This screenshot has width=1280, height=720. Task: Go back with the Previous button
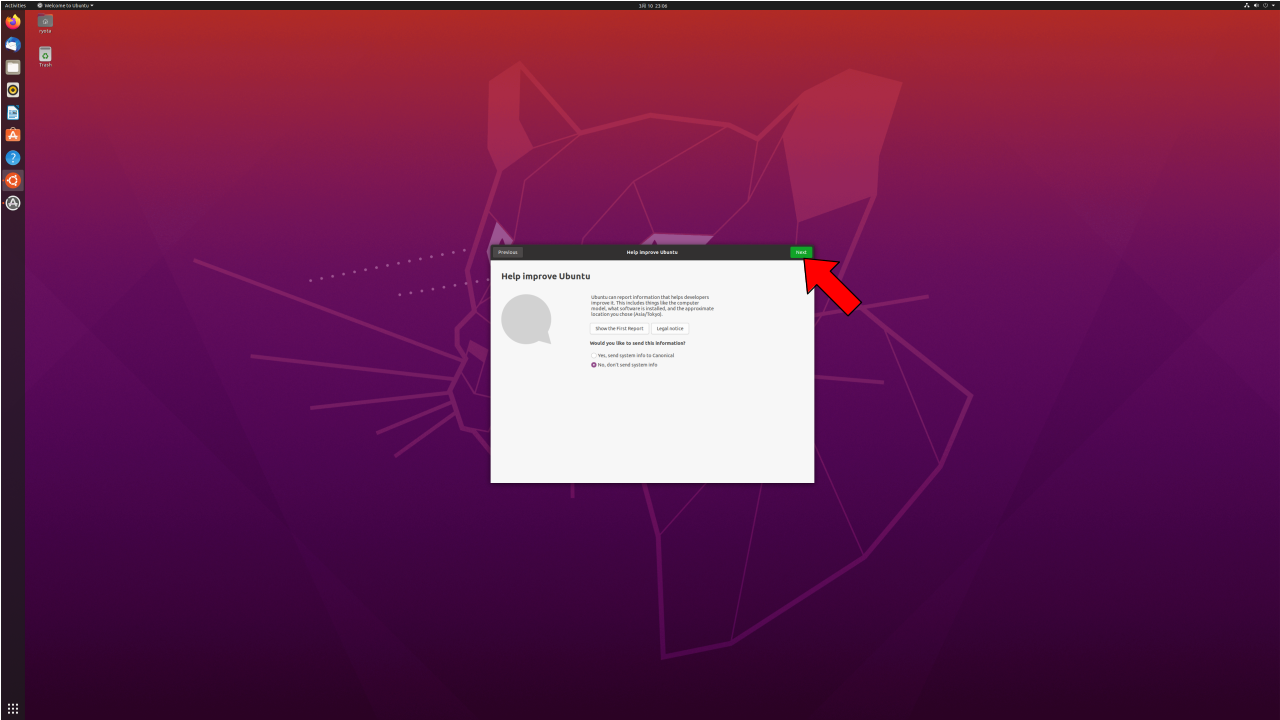(x=508, y=252)
